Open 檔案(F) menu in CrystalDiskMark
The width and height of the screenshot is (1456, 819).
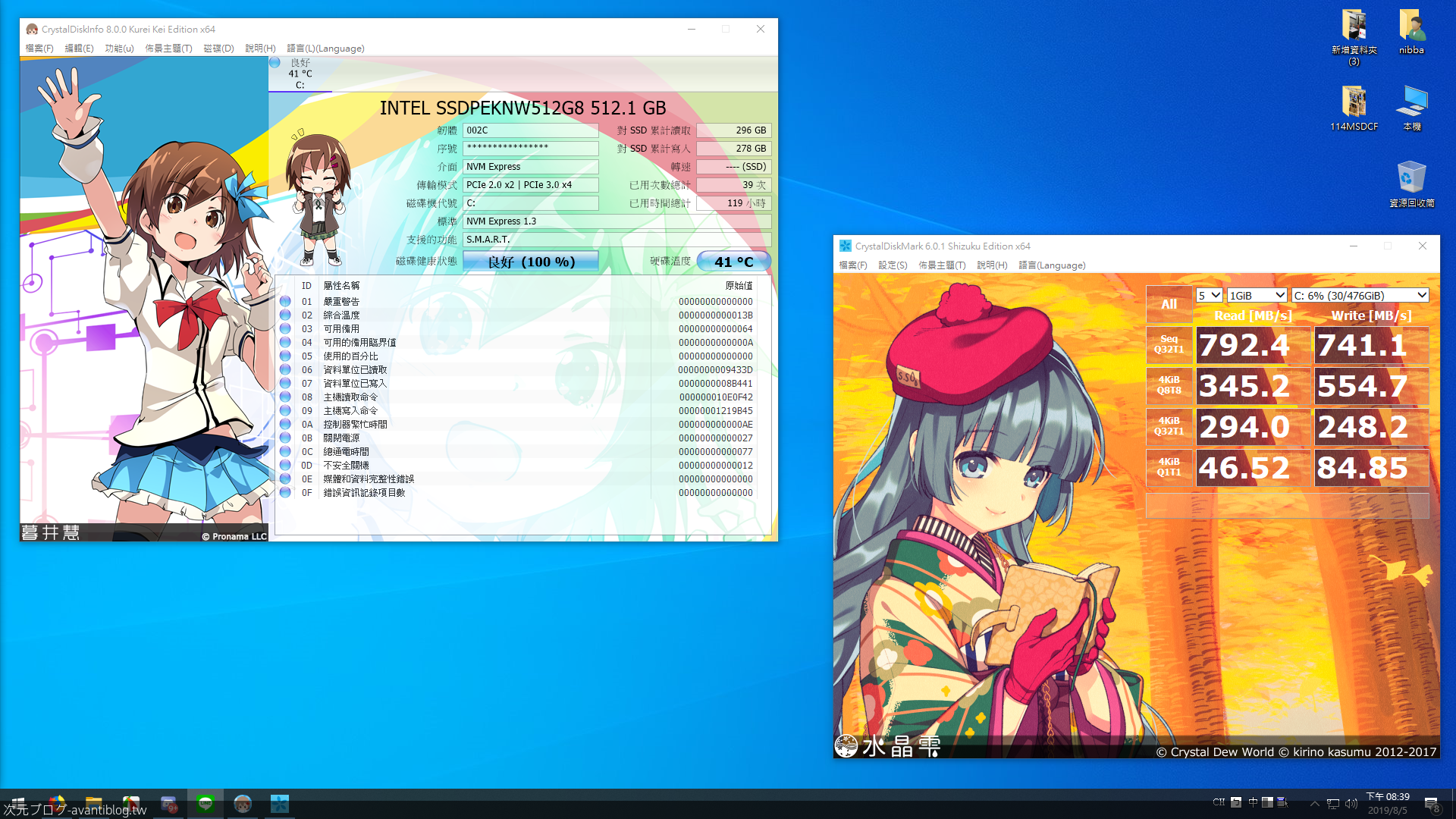[852, 265]
